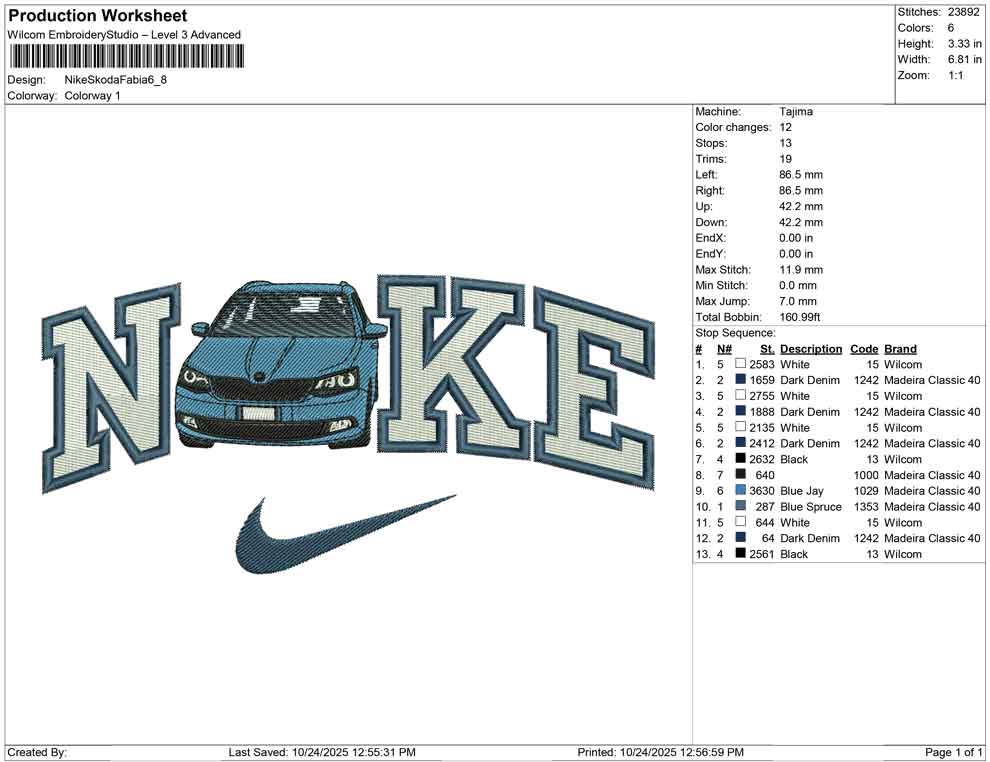The image size is (990, 762).
Task: Click the Max Stitch value '11.9 mm'
Action: (x=801, y=270)
